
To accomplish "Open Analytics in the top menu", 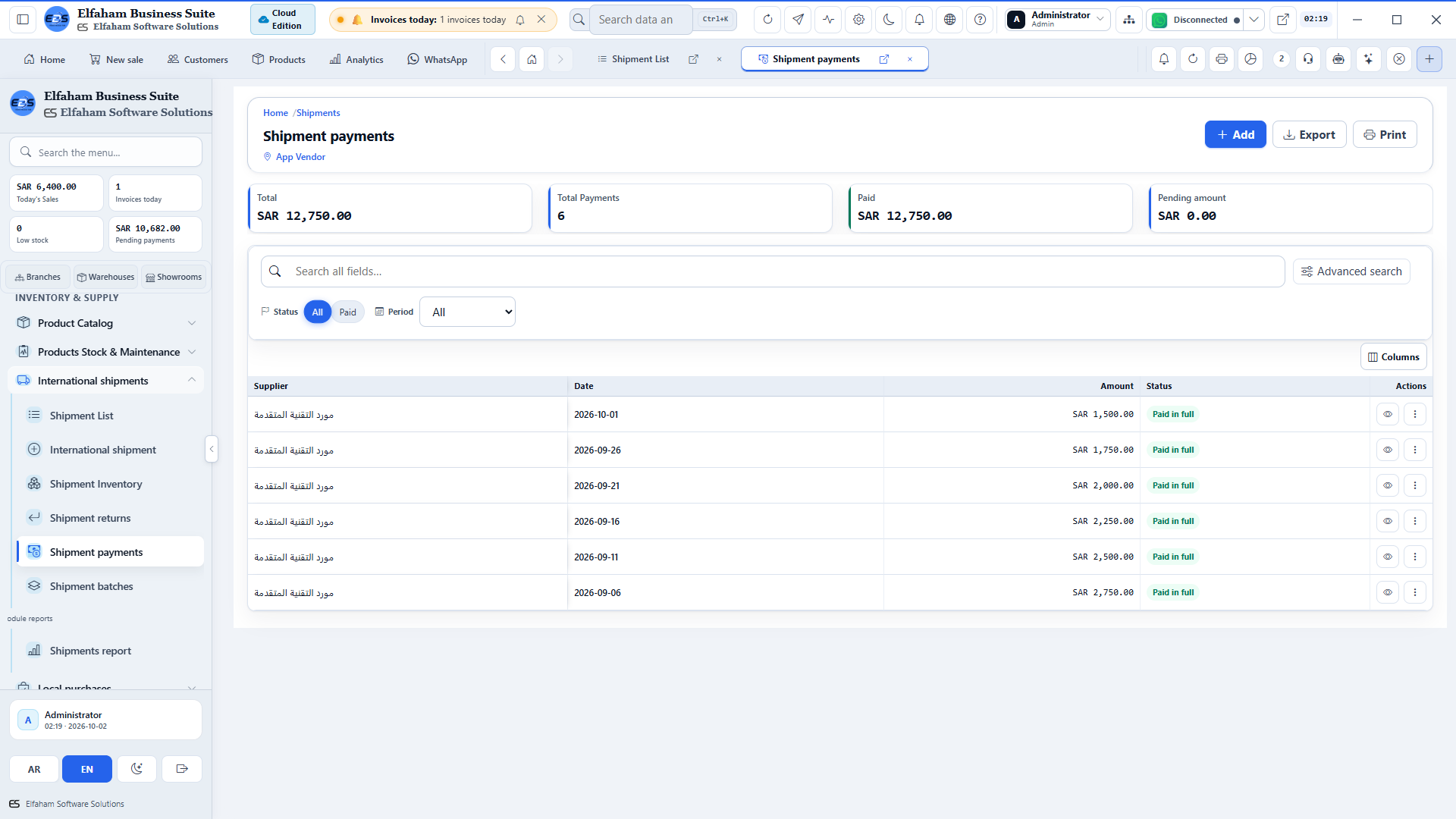I will point(356,59).
